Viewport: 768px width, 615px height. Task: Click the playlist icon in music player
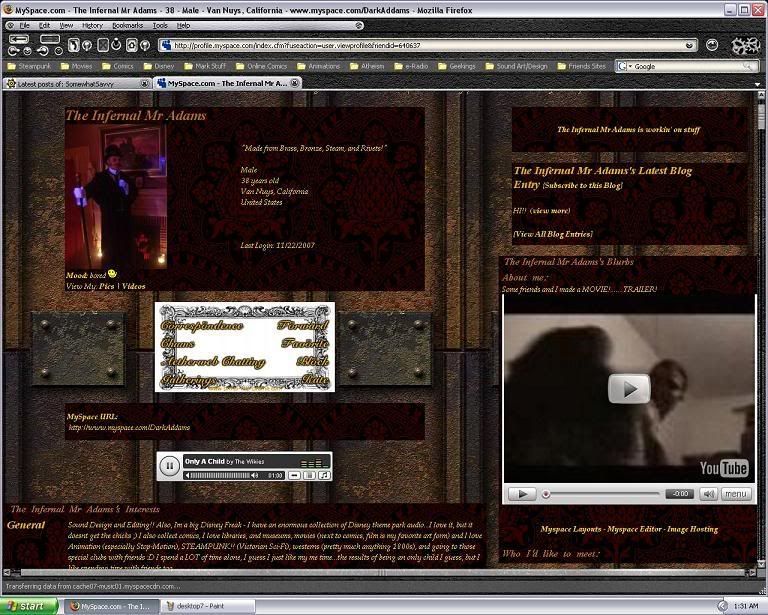(x=309, y=475)
